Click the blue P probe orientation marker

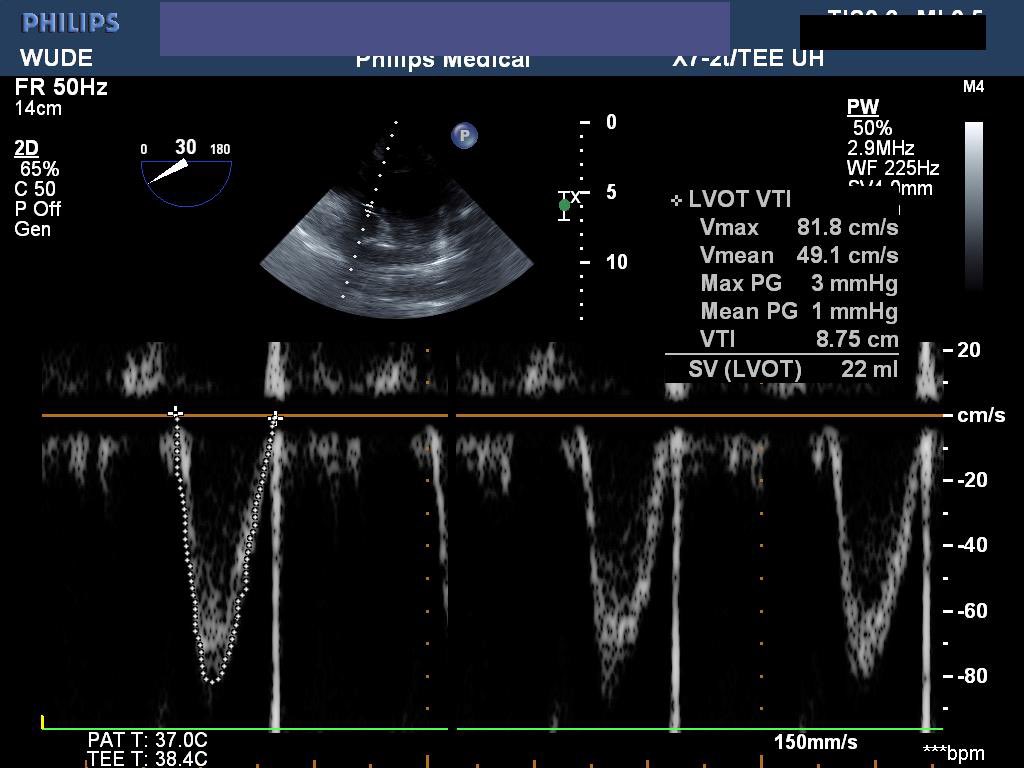[464, 136]
